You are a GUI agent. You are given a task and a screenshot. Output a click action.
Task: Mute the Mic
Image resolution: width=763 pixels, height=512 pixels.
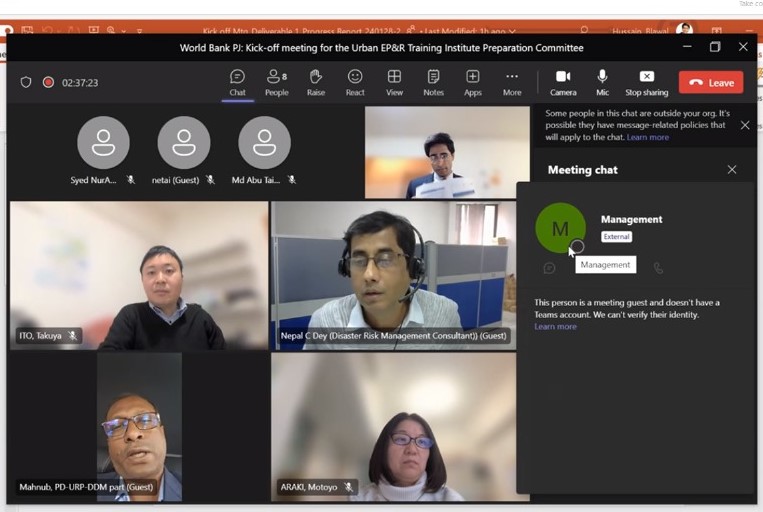[602, 82]
